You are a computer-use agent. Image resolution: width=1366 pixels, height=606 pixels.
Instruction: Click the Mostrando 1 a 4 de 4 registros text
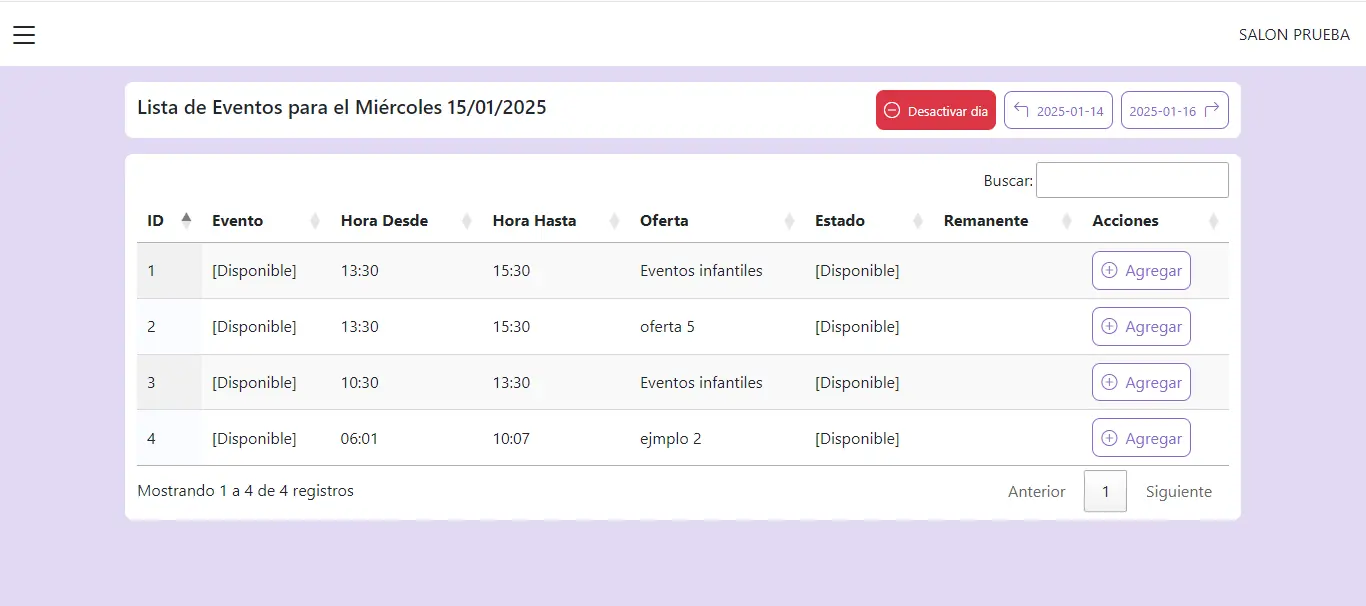pyautogui.click(x=245, y=491)
